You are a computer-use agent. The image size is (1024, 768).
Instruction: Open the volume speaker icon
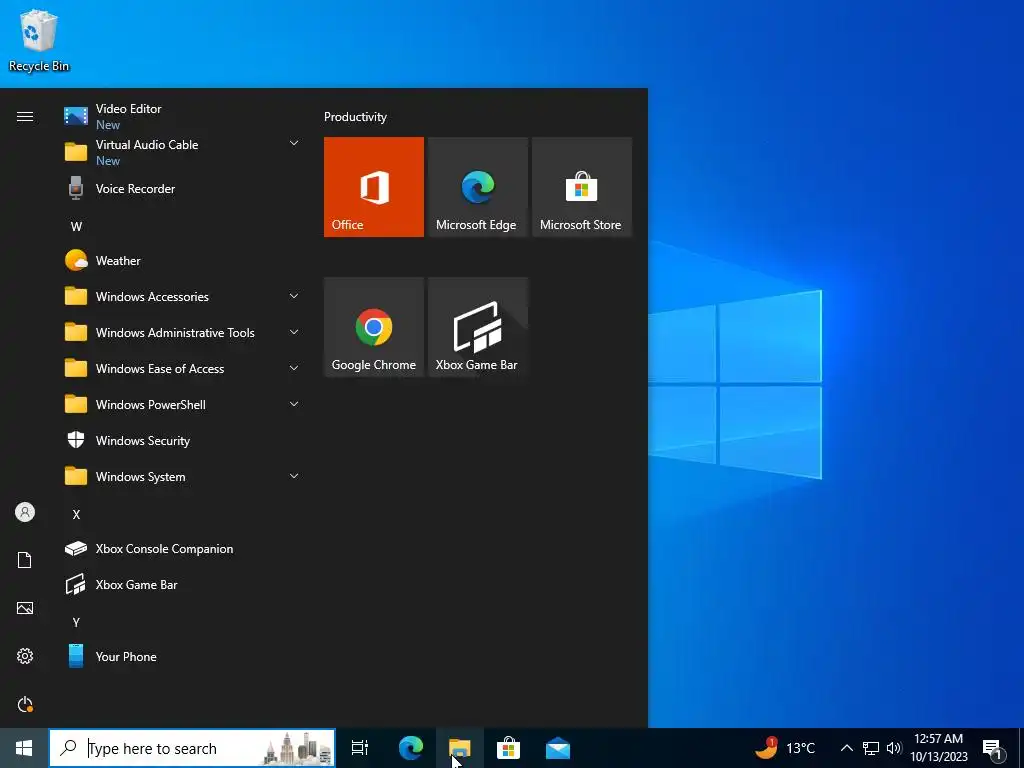894,748
